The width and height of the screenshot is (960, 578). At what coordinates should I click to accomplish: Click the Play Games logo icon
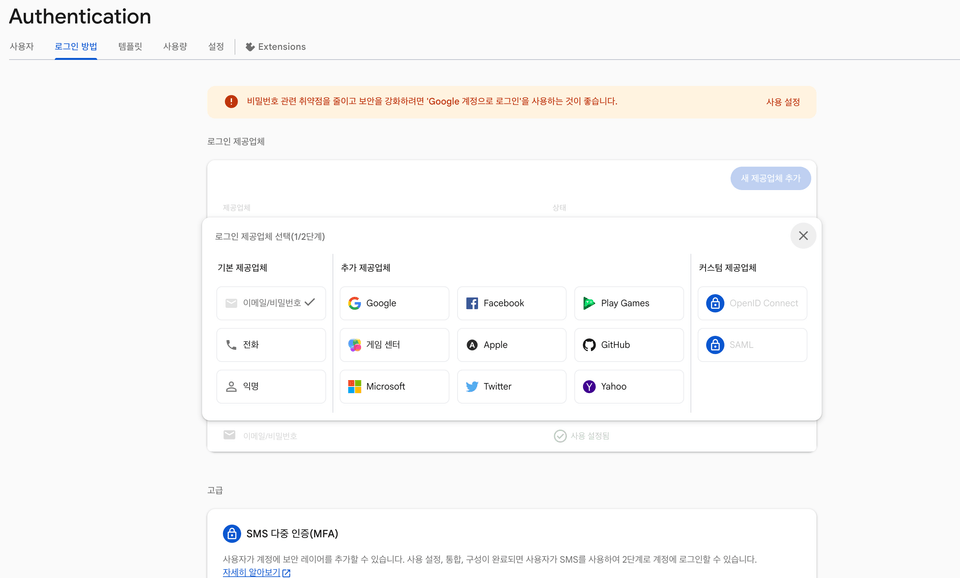(589, 303)
